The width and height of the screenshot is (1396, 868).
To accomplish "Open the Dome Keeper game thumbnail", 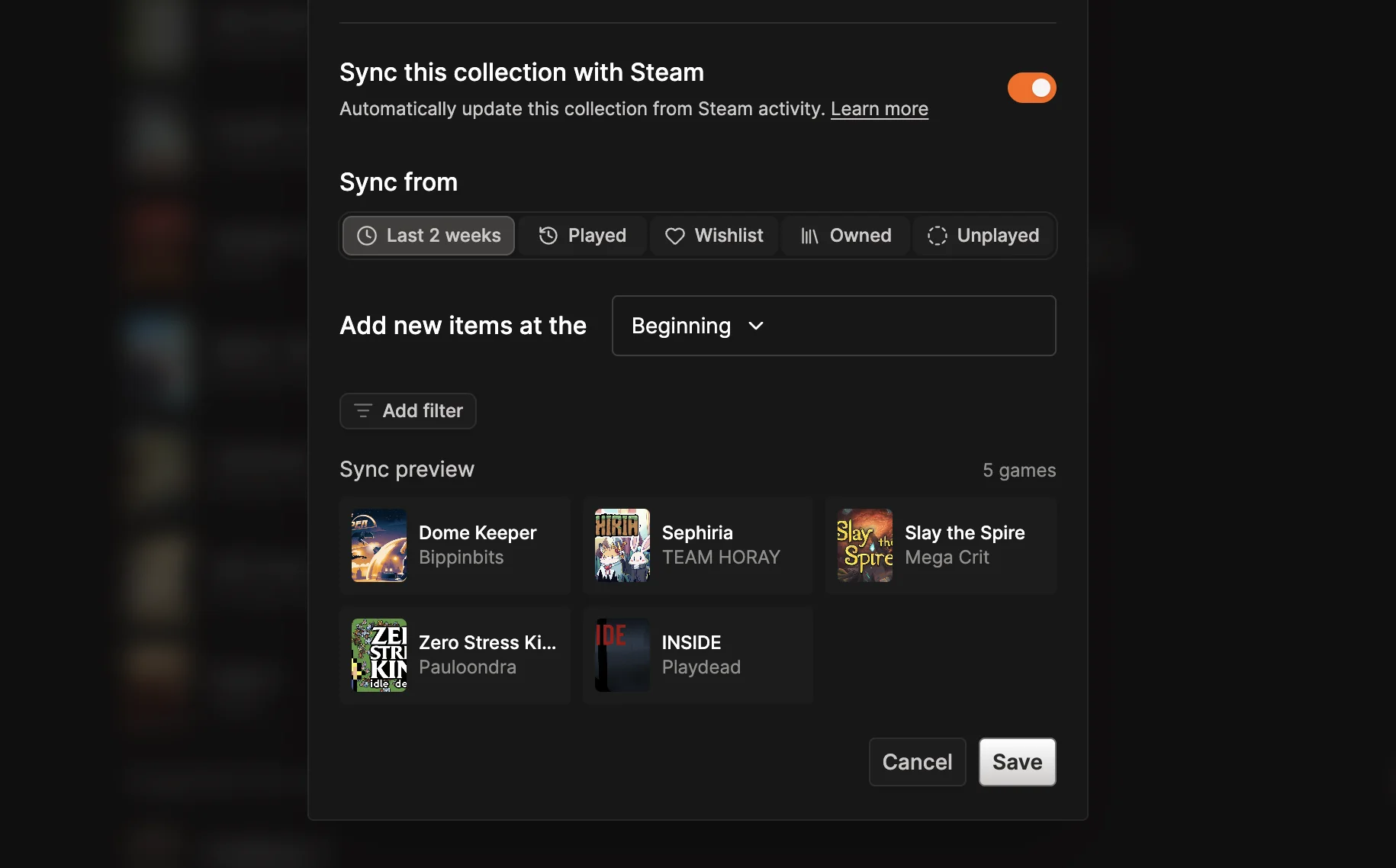I will coord(379,545).
